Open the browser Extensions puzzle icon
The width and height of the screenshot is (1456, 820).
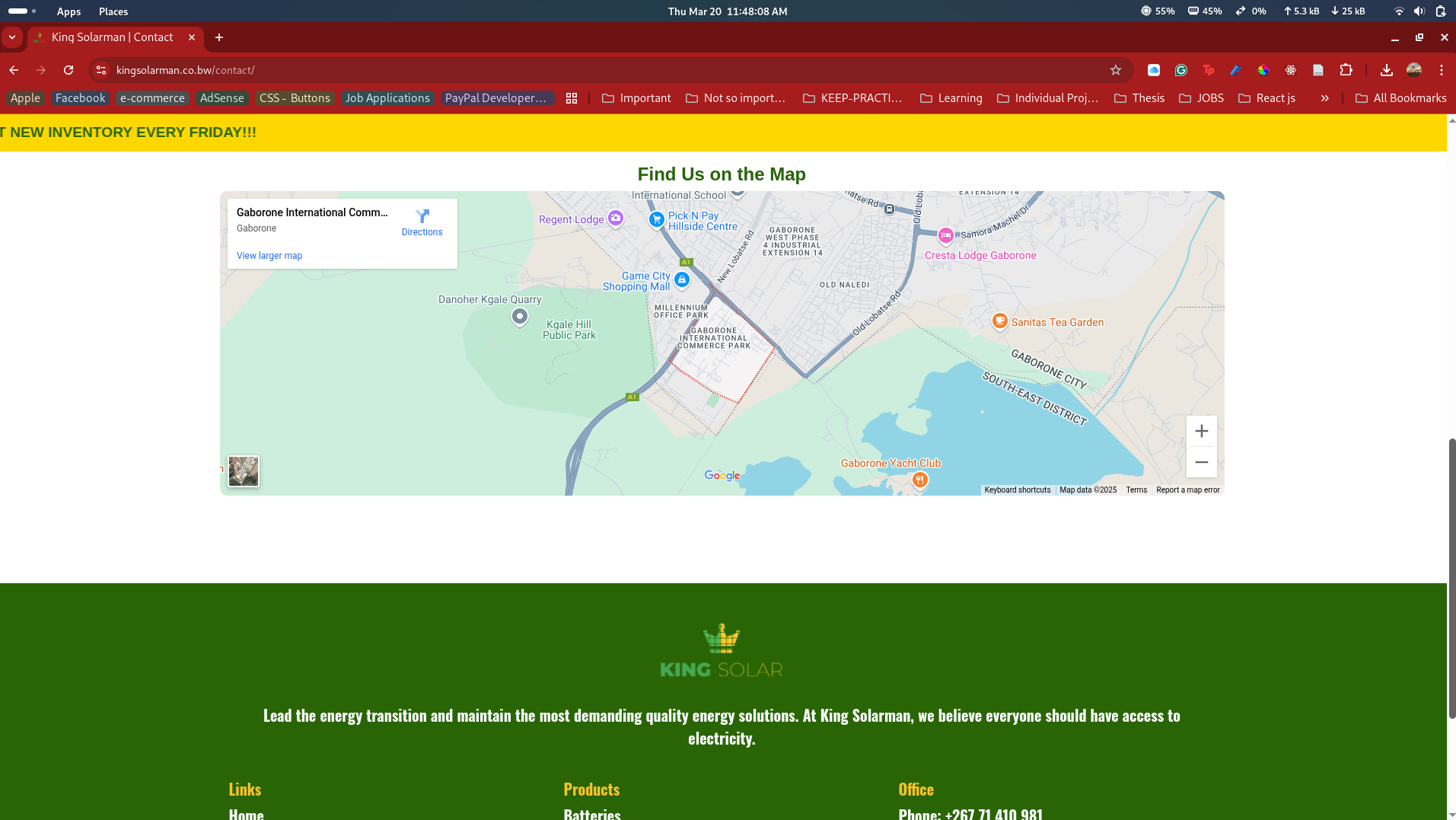1346,70
